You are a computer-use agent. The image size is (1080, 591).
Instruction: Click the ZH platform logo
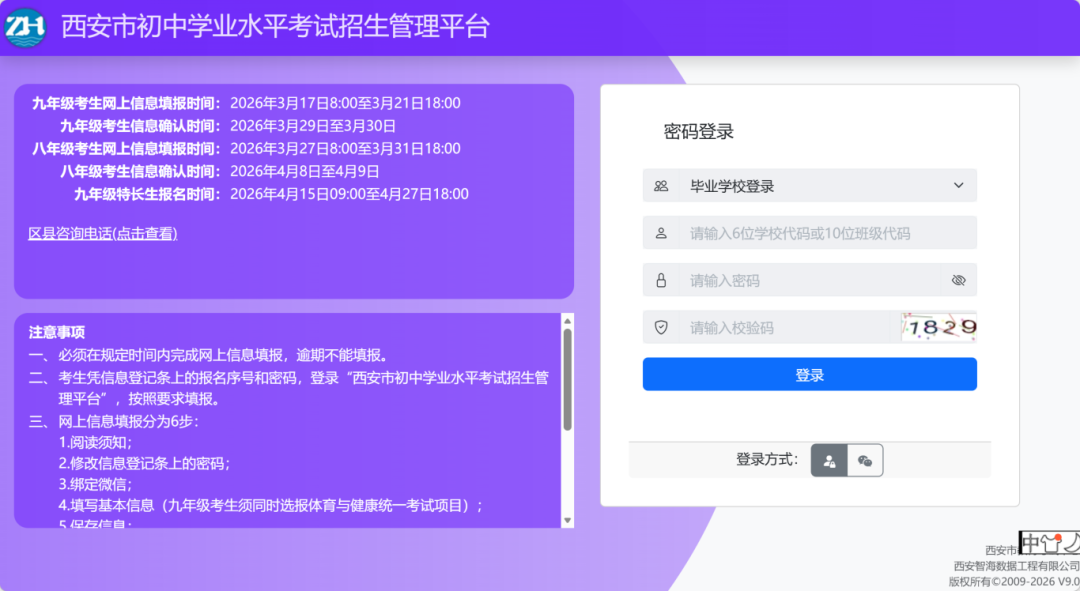[x=25, y=28]
